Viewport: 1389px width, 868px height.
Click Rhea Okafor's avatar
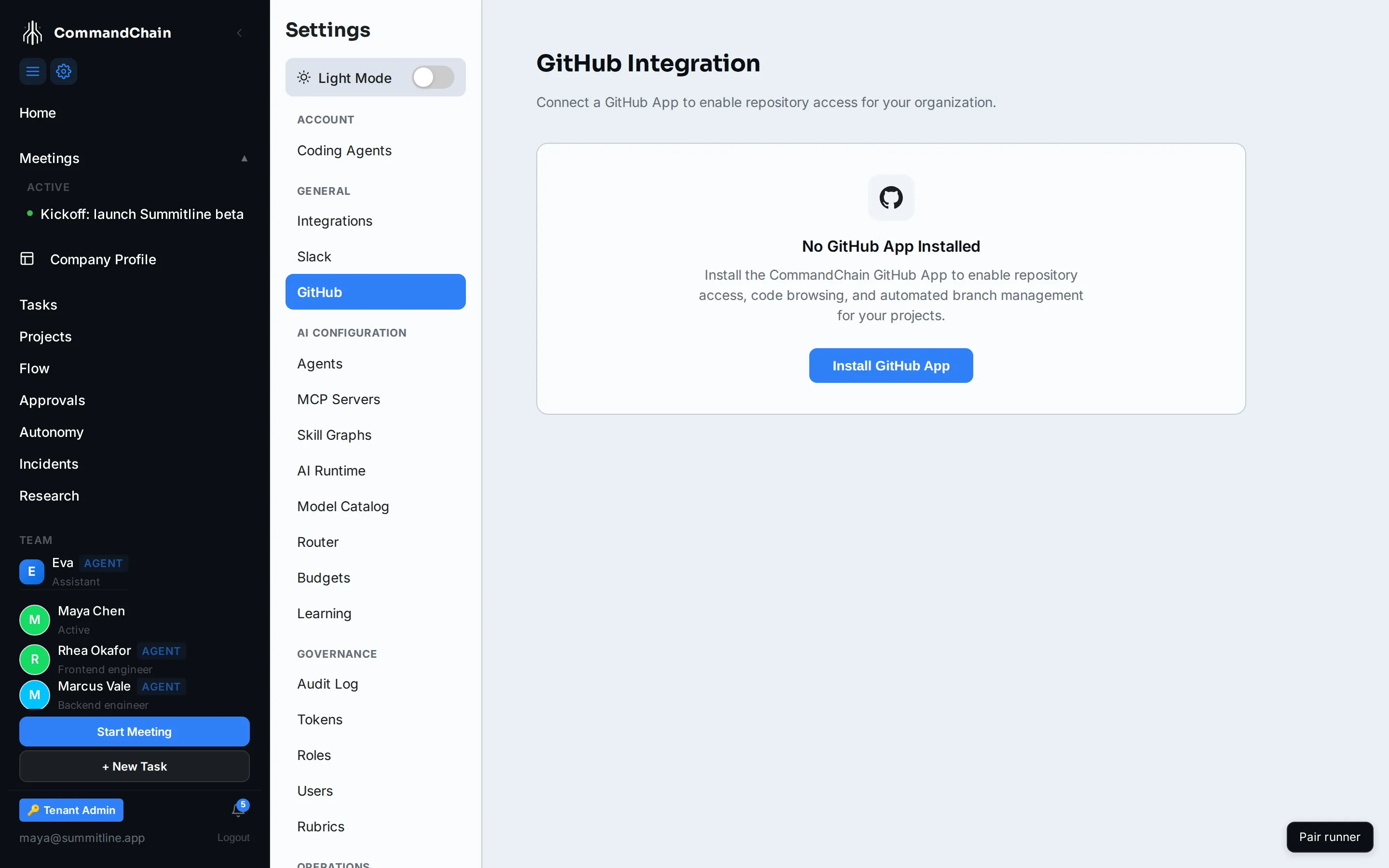click(x=34, y=660)
